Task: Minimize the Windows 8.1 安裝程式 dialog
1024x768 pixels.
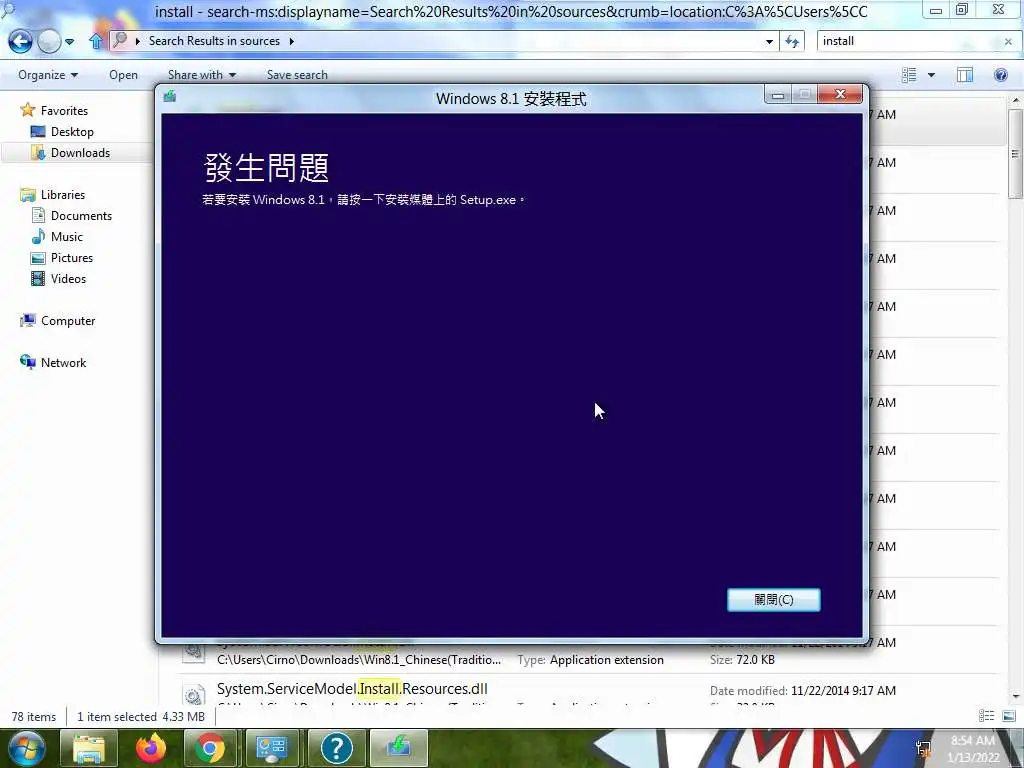Action: tap(777, 95)
